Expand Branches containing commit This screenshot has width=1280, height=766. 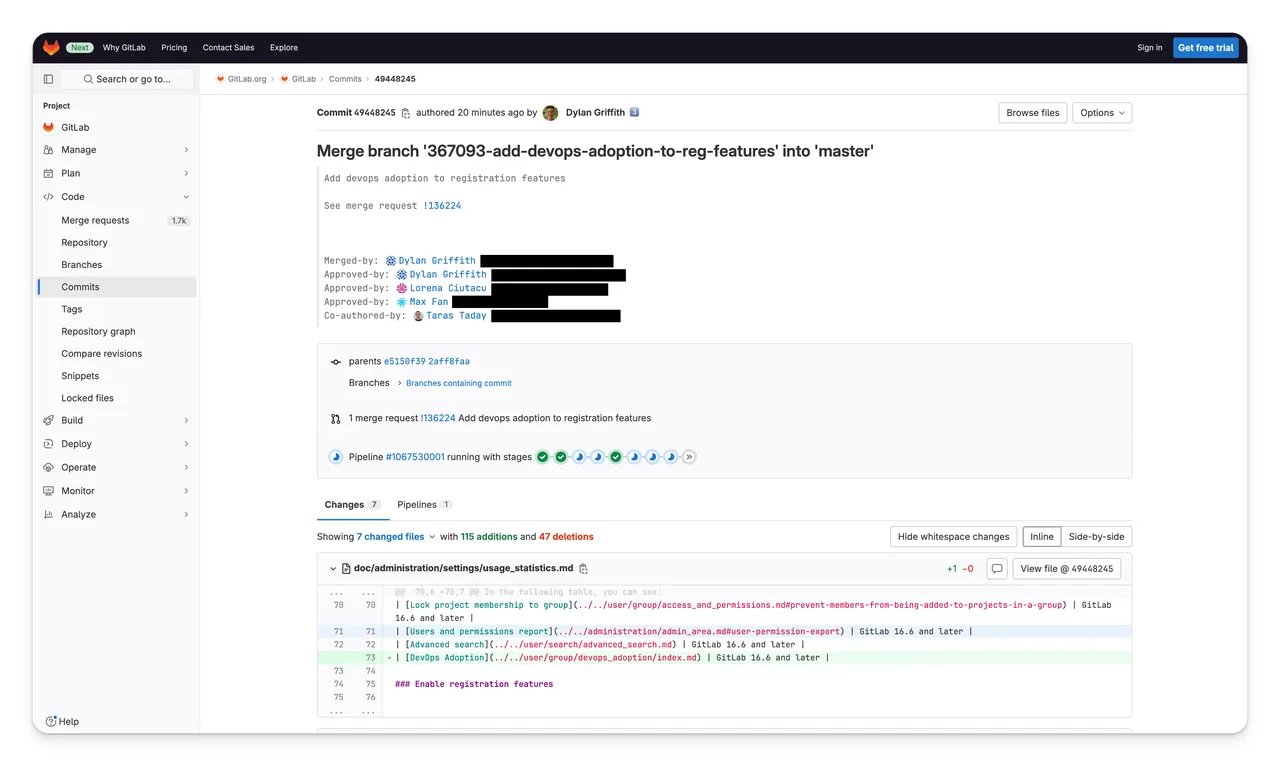pyautogui.click(x=454, y=383)
